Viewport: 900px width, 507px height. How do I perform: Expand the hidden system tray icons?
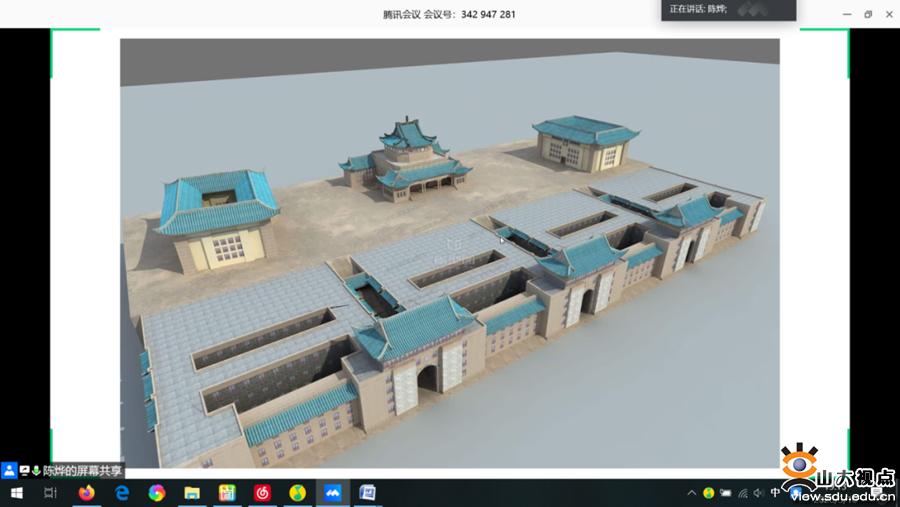click(691, 493)
